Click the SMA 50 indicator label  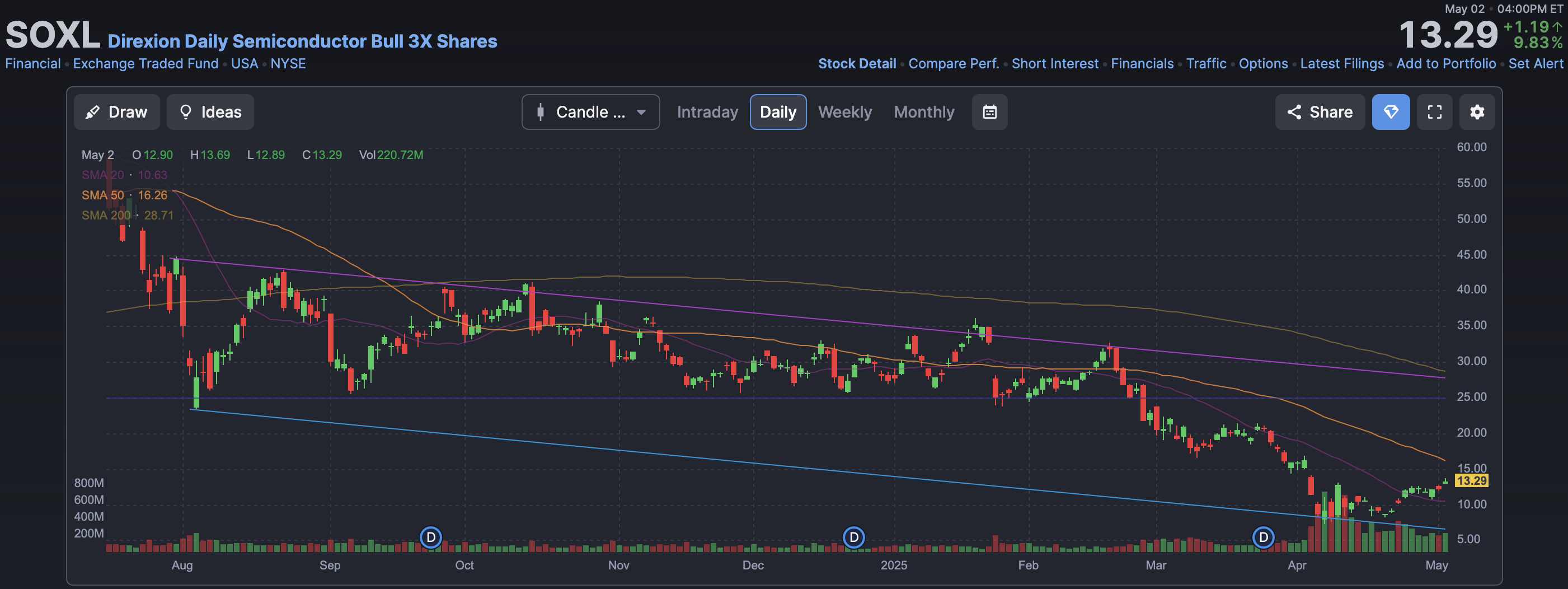click(102, 195)
